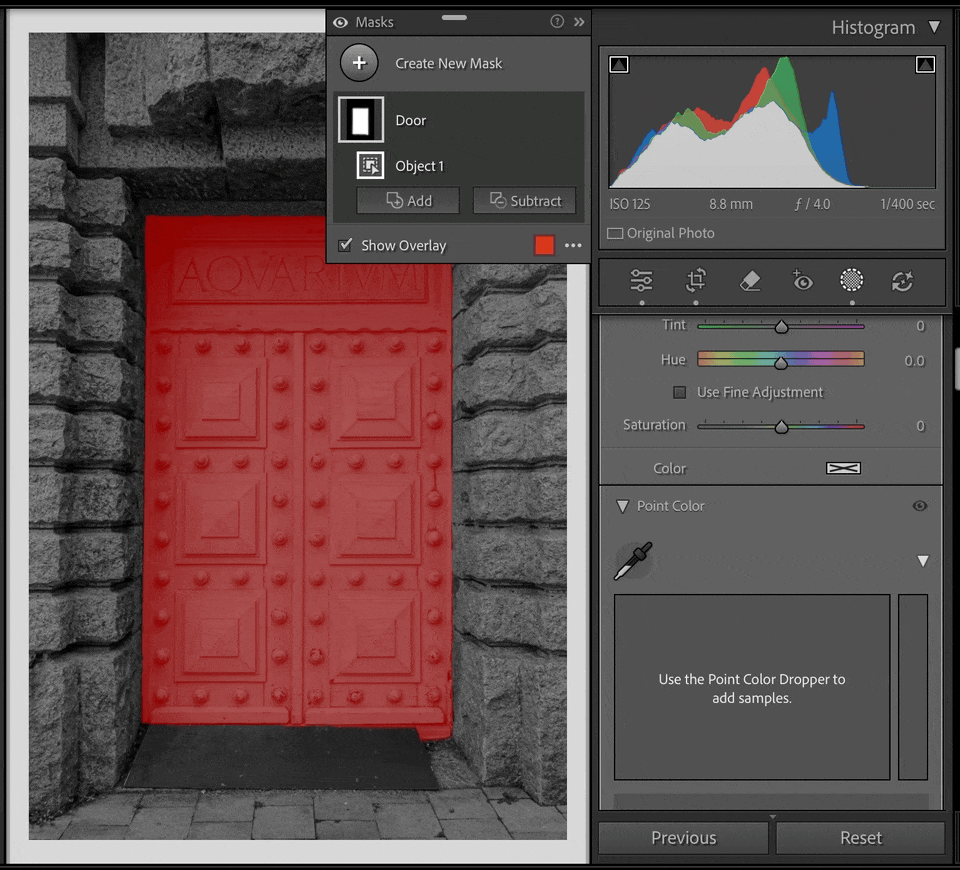Select the Red Eye tool icon
The height and width of the screenshot is (870, 960).
[x=802, y=280]
